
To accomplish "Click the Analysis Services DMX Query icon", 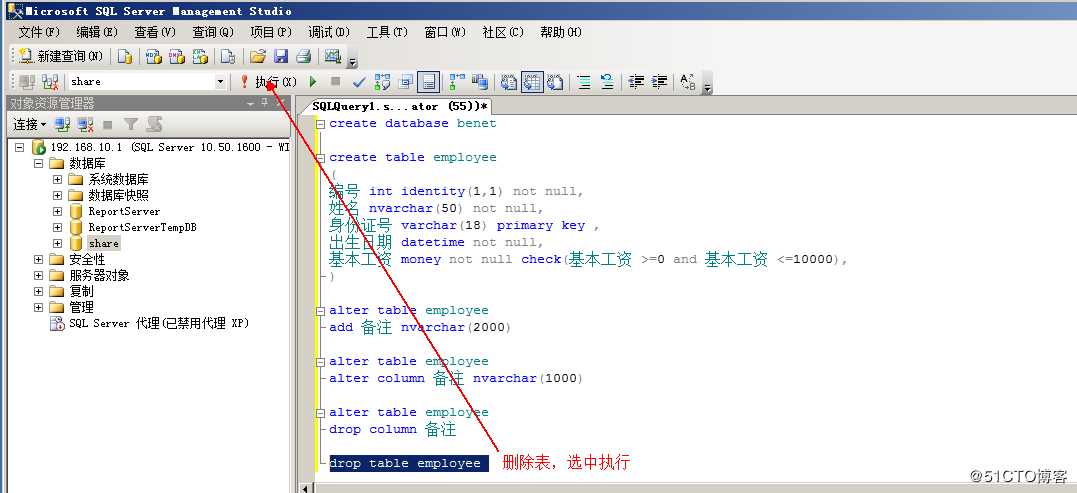I will pyautogui.click(x=177, y=56).
